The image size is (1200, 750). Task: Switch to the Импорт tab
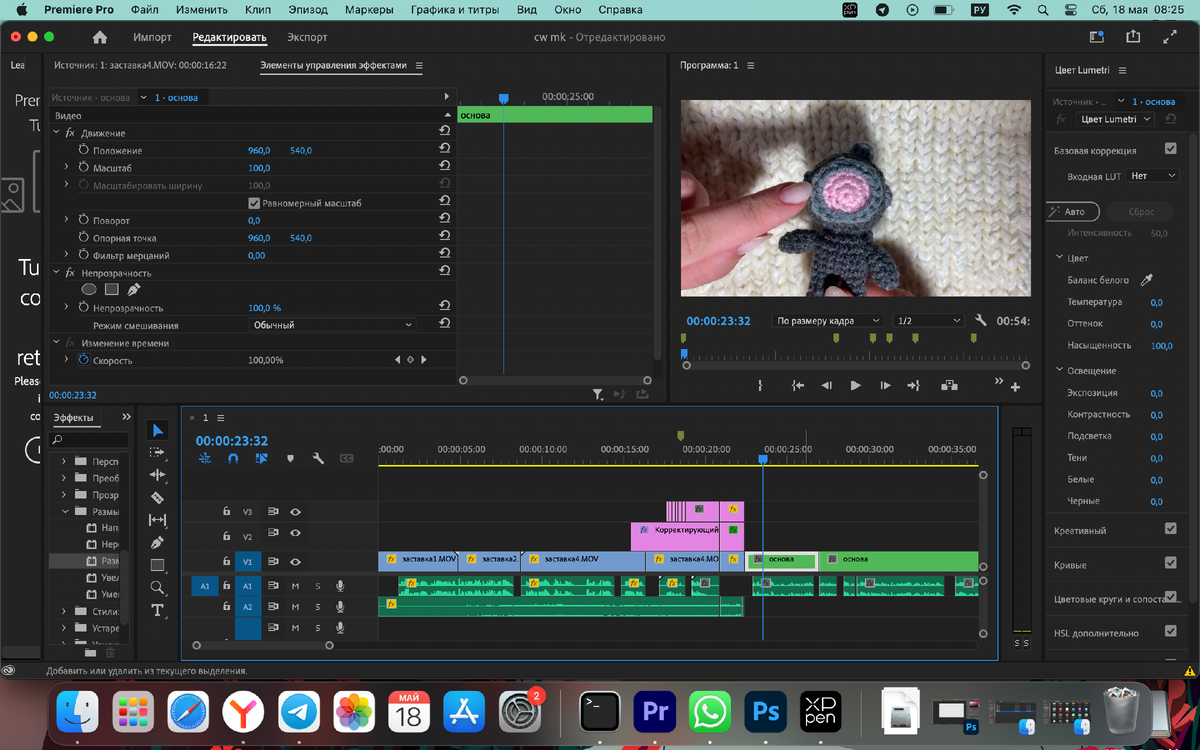[x=153, y=38]
